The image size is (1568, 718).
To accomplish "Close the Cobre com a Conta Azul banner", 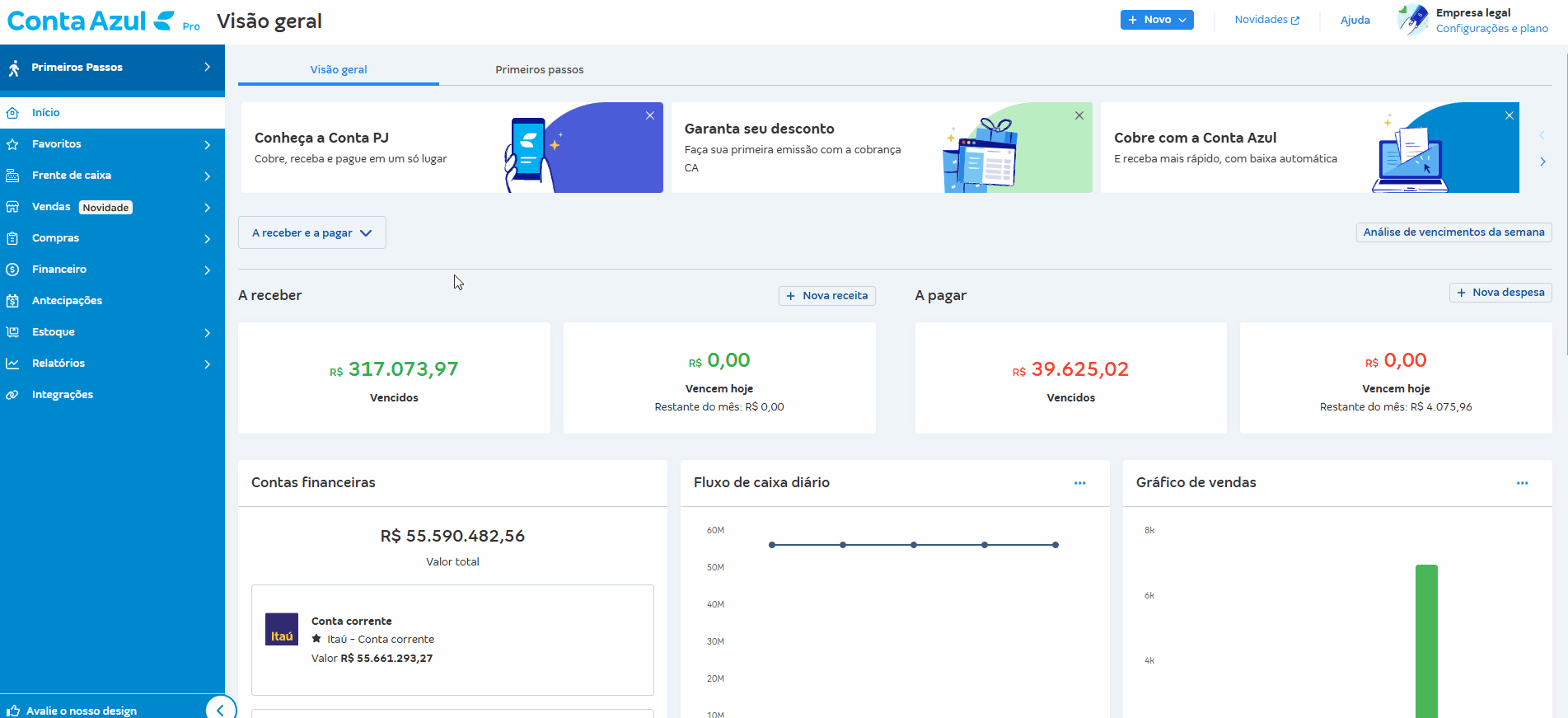I will point(1509,115).
